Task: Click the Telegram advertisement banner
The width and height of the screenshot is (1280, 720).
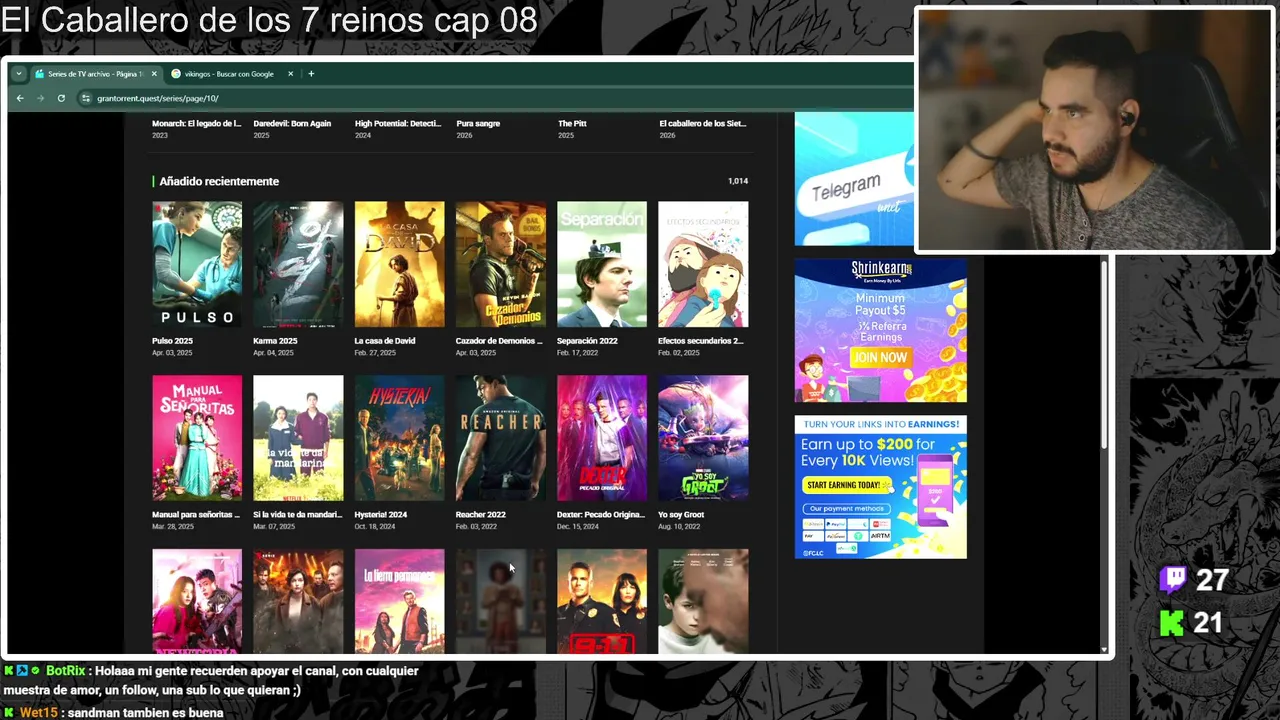Action: click(854, 178)
